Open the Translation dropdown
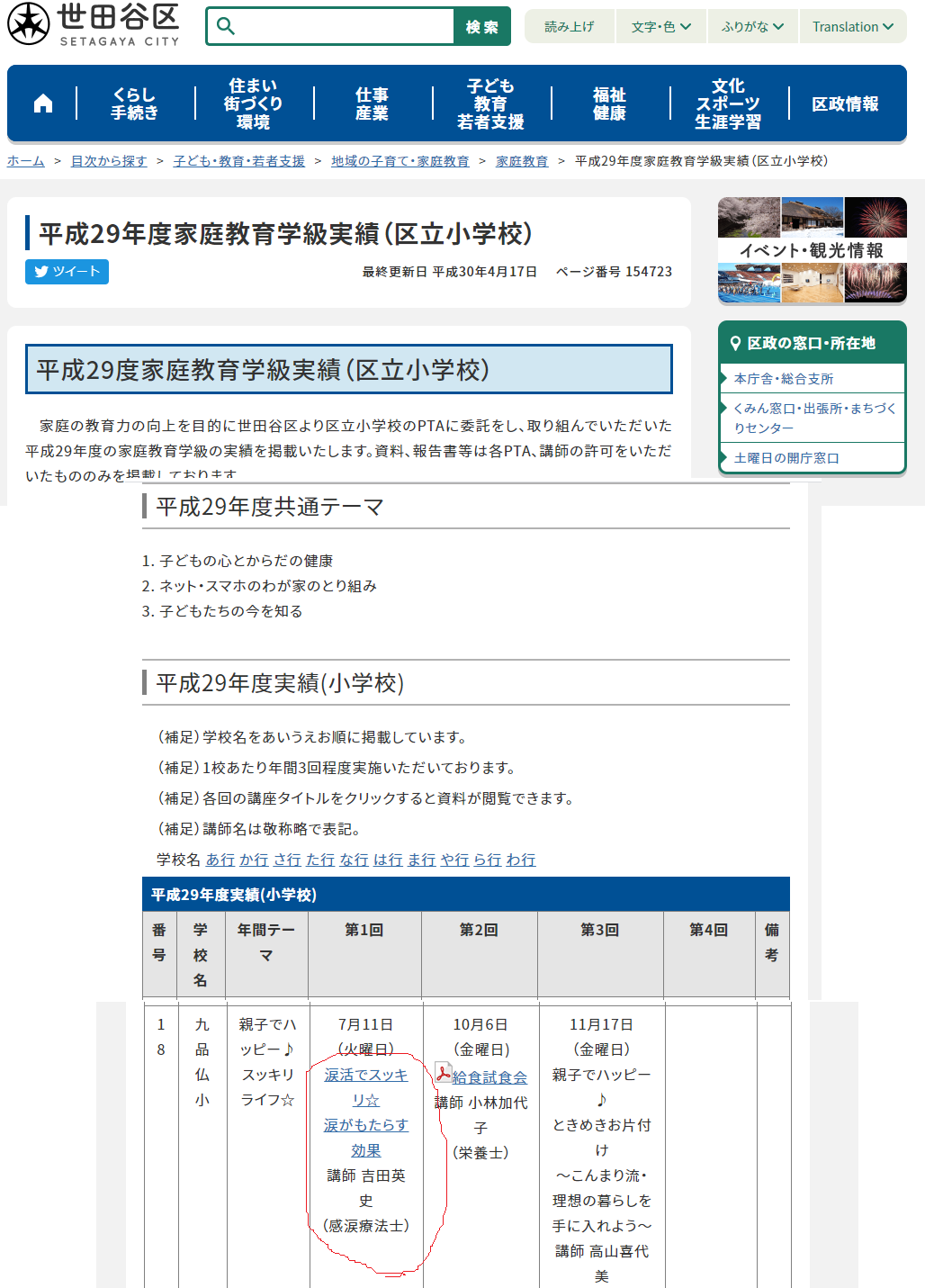Viewport: 925px width, 1288px height. coord(853,27)
